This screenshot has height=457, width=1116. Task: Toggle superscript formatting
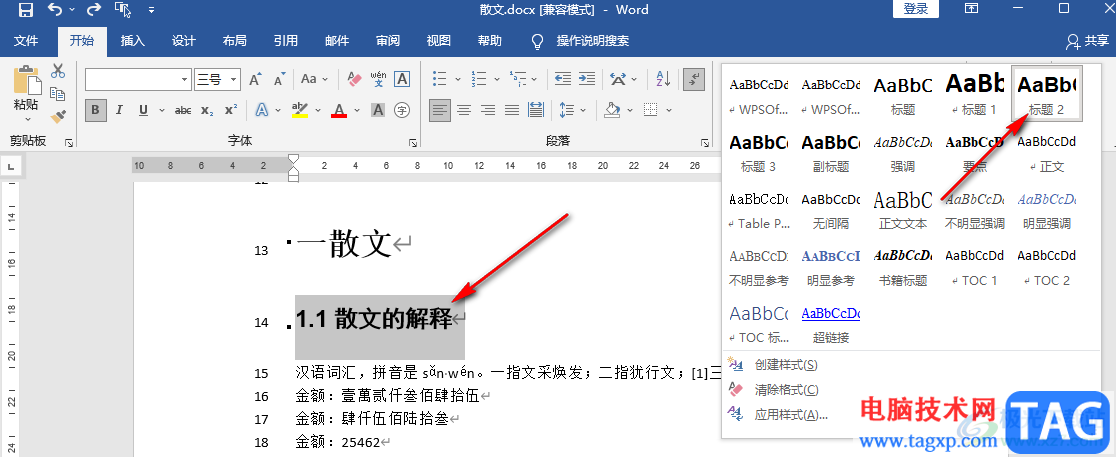[231, 110]
